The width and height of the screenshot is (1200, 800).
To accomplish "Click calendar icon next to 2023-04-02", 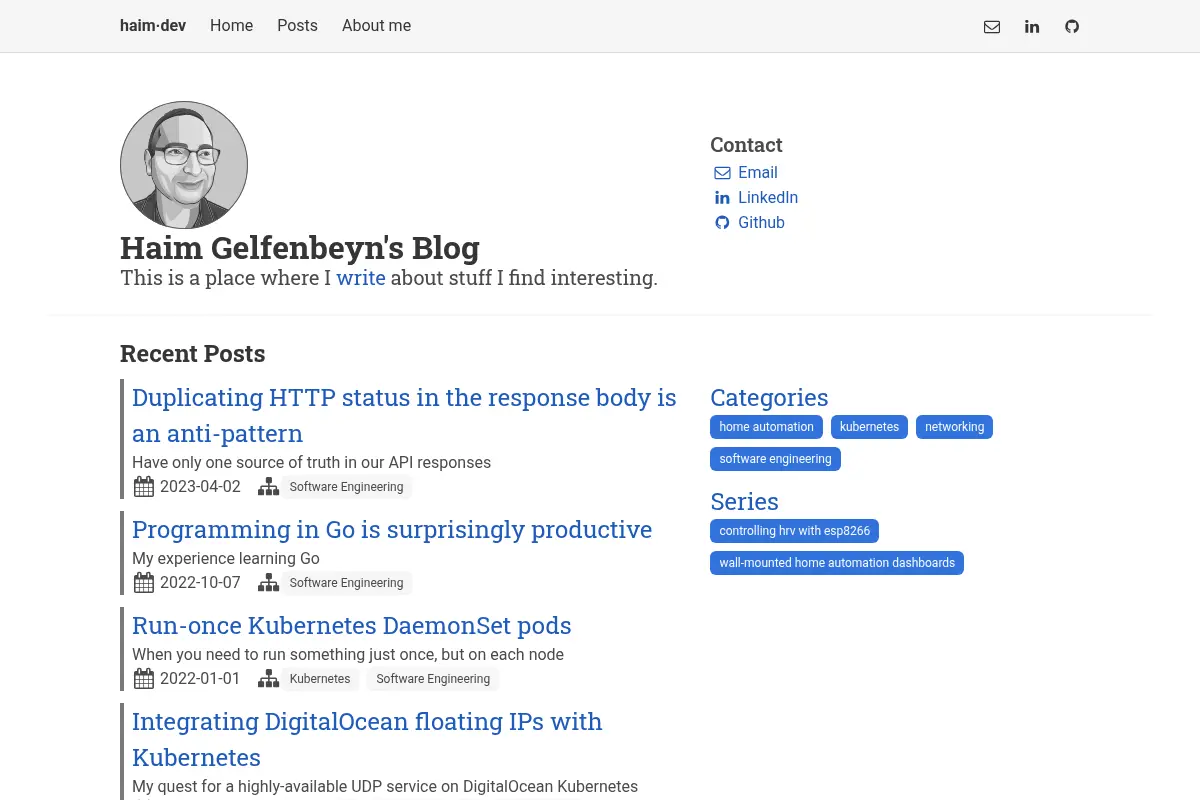I will pos(144,487).
